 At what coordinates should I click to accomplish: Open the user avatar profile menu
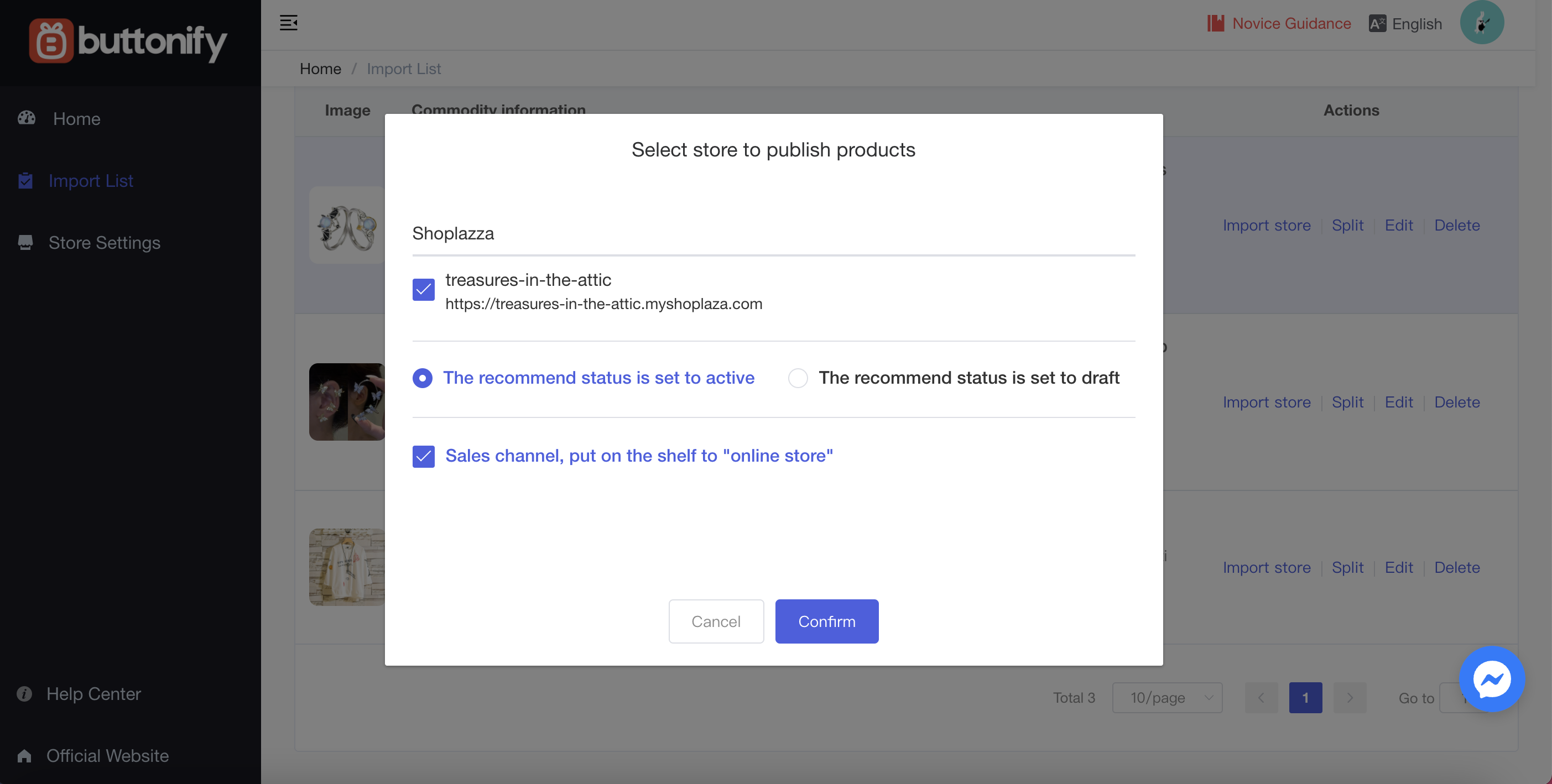[x=1482, y=23]
